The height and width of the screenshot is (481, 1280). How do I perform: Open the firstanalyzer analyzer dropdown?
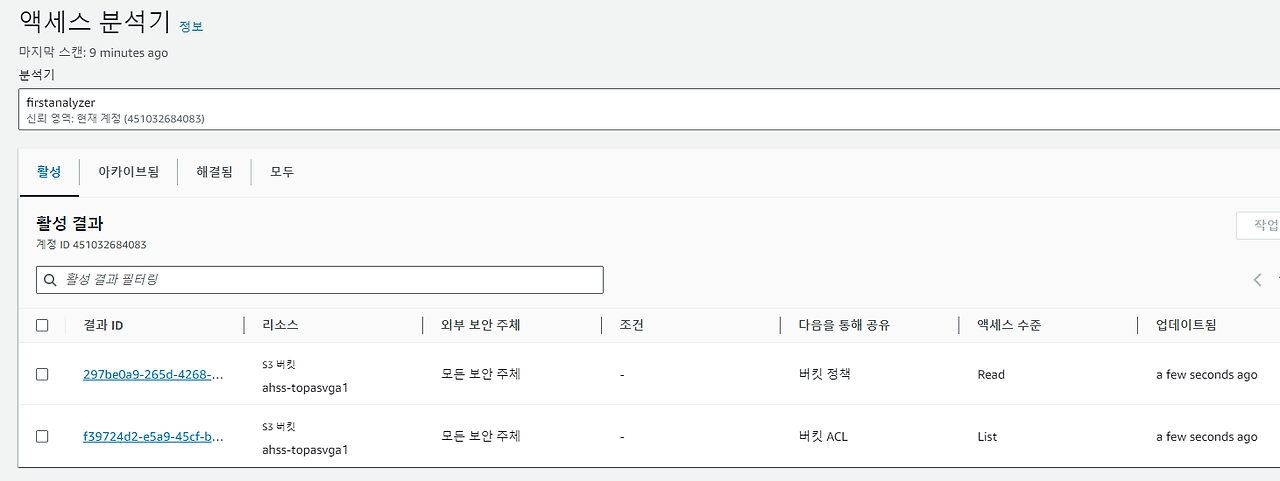pyautogui.click(x=649, y=109)
